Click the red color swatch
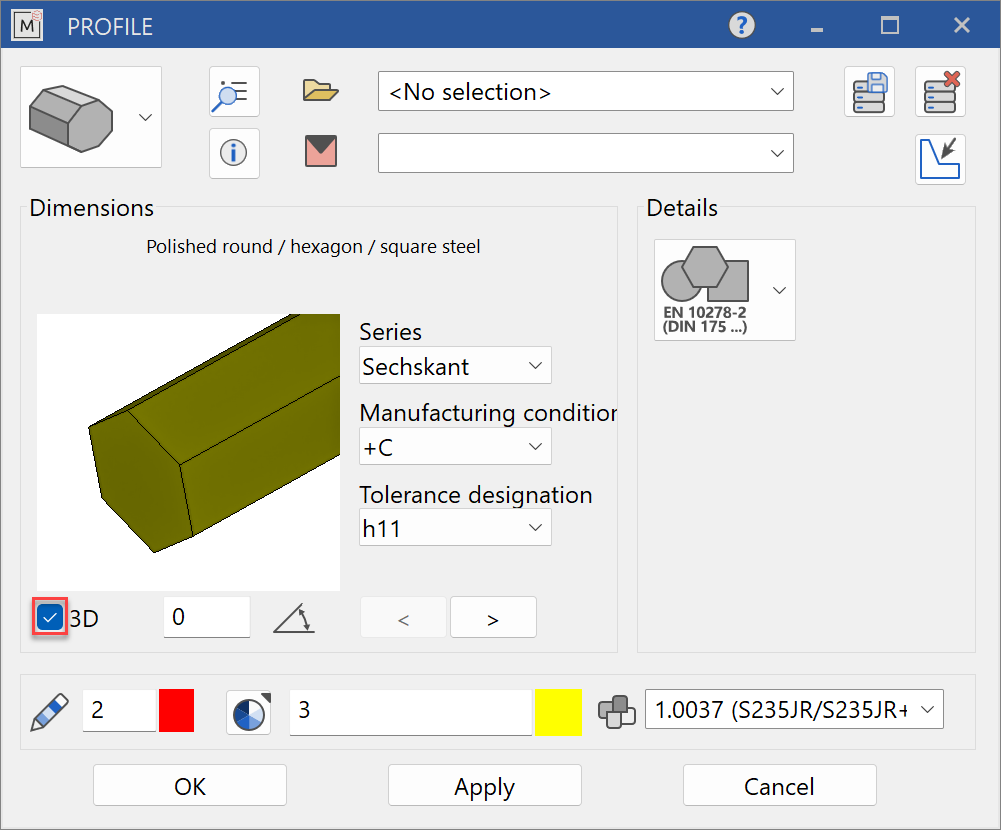This screenshot has height=830, width=1001. pos(176,710)
